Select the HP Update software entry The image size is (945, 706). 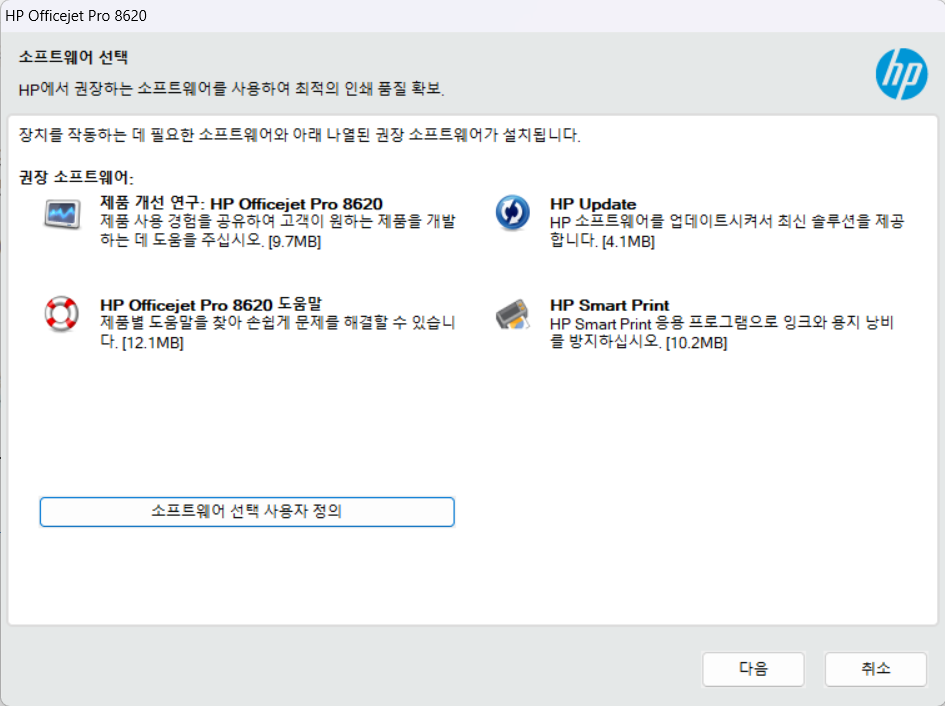(590, 203)
